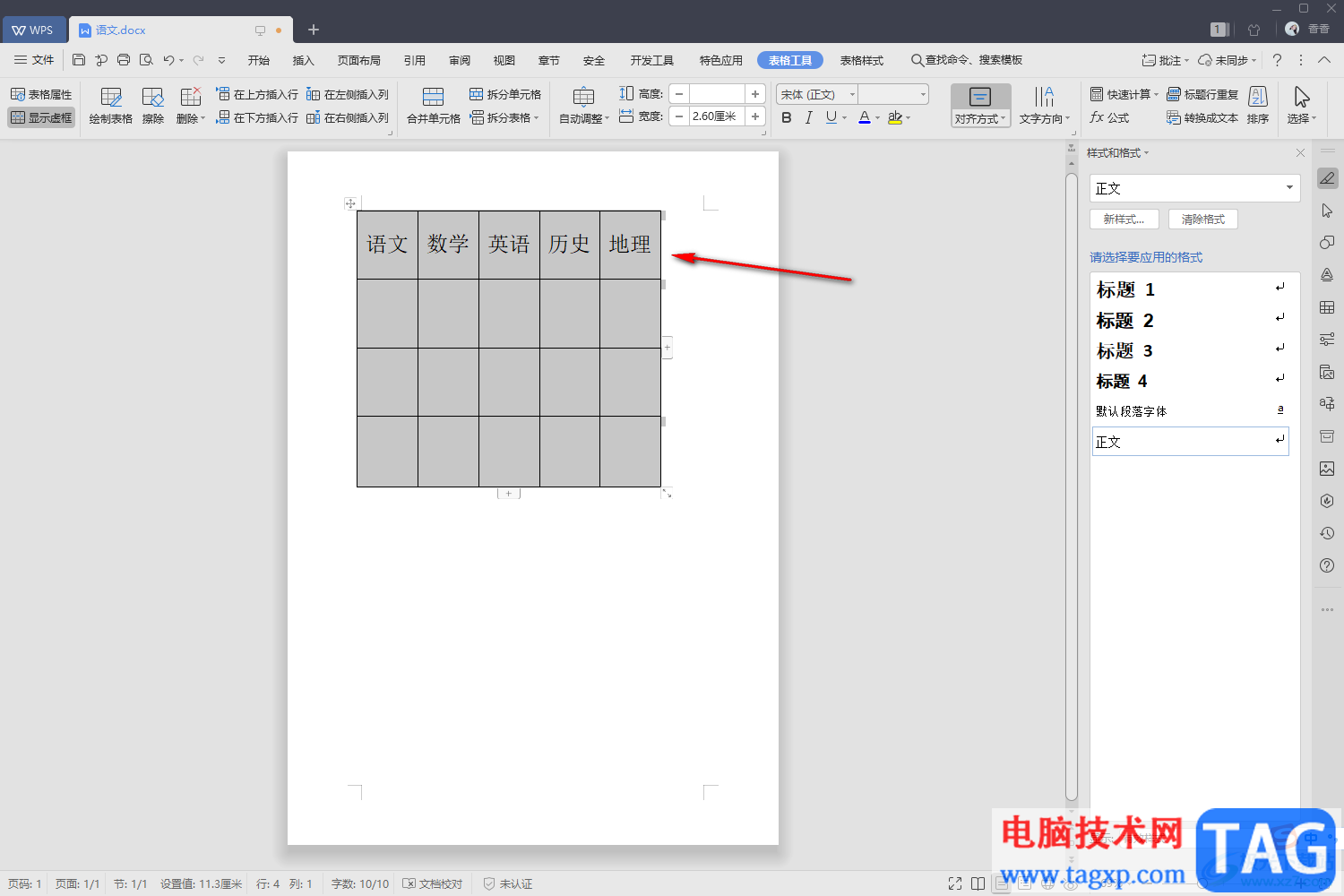Close the 样式和格式 panel

[x=1300, y=153]
